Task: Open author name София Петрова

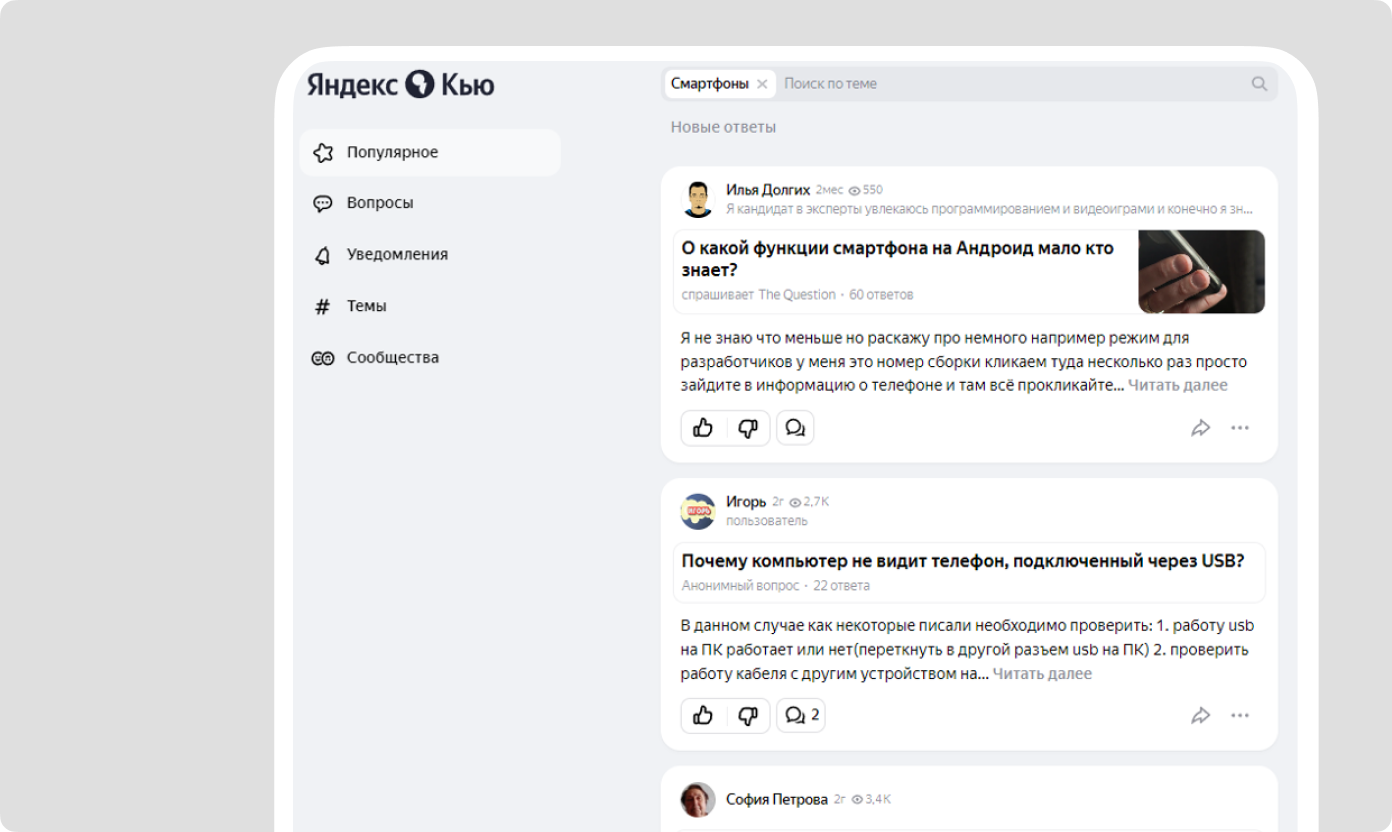Action: [x=777, y=800]
